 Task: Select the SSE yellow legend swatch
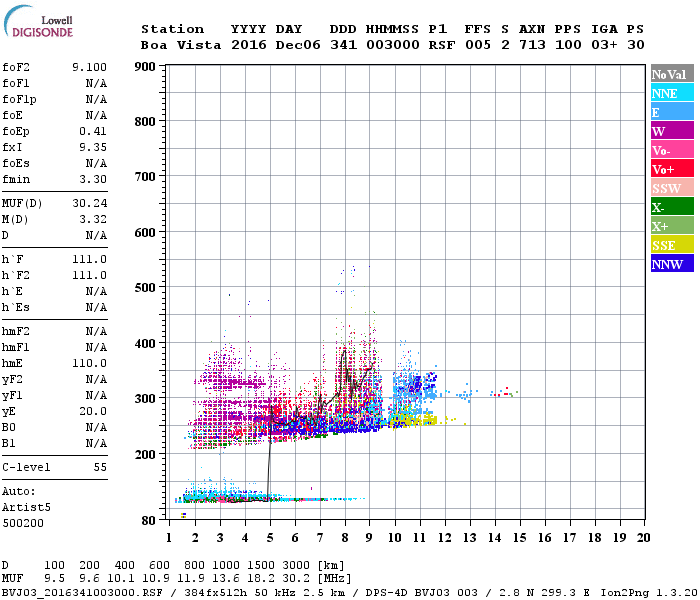point(672,245)
